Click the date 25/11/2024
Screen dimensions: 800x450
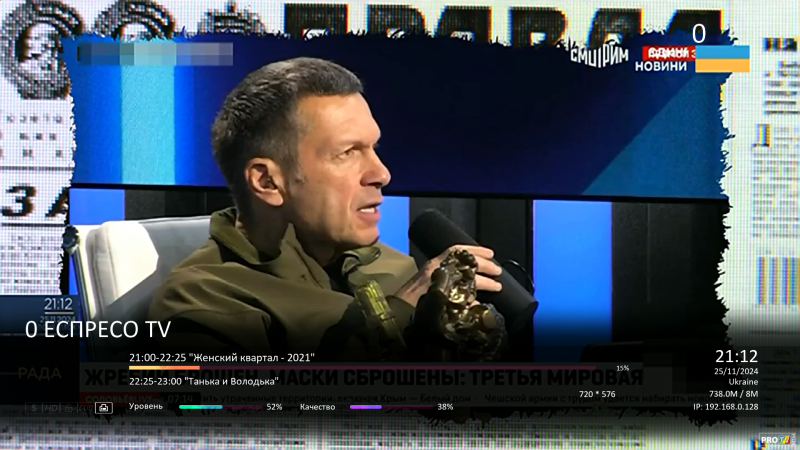pyautogui.click(x=736, y=371)
